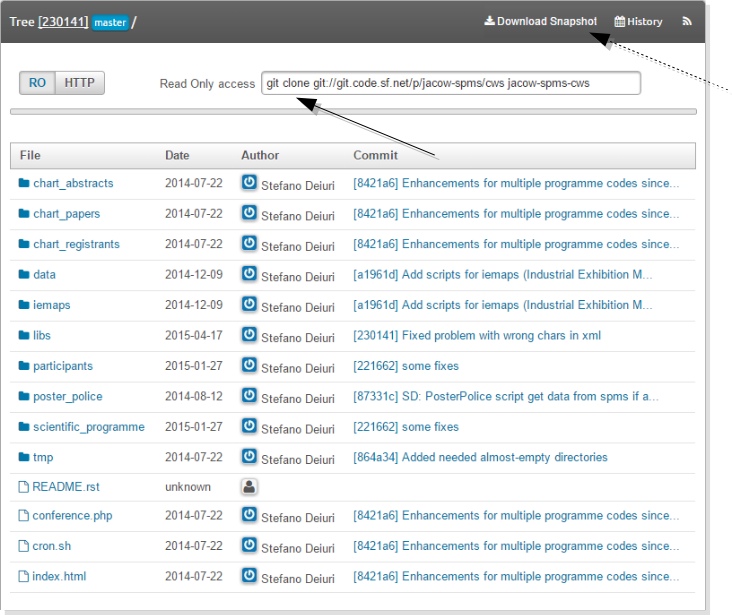Click the index.html file icon
Image resolution: width=732 pixels, height=615 pixels.
click(23, 576)
